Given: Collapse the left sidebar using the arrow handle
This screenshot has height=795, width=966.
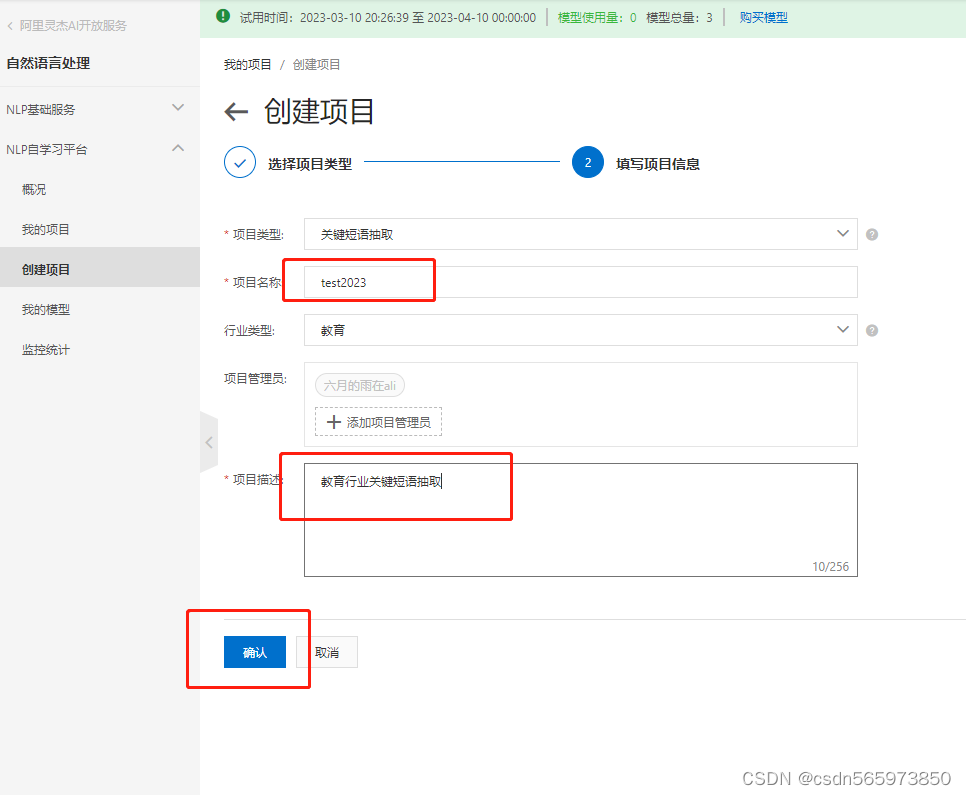Looking at the screenshot, I should (209, 442).
